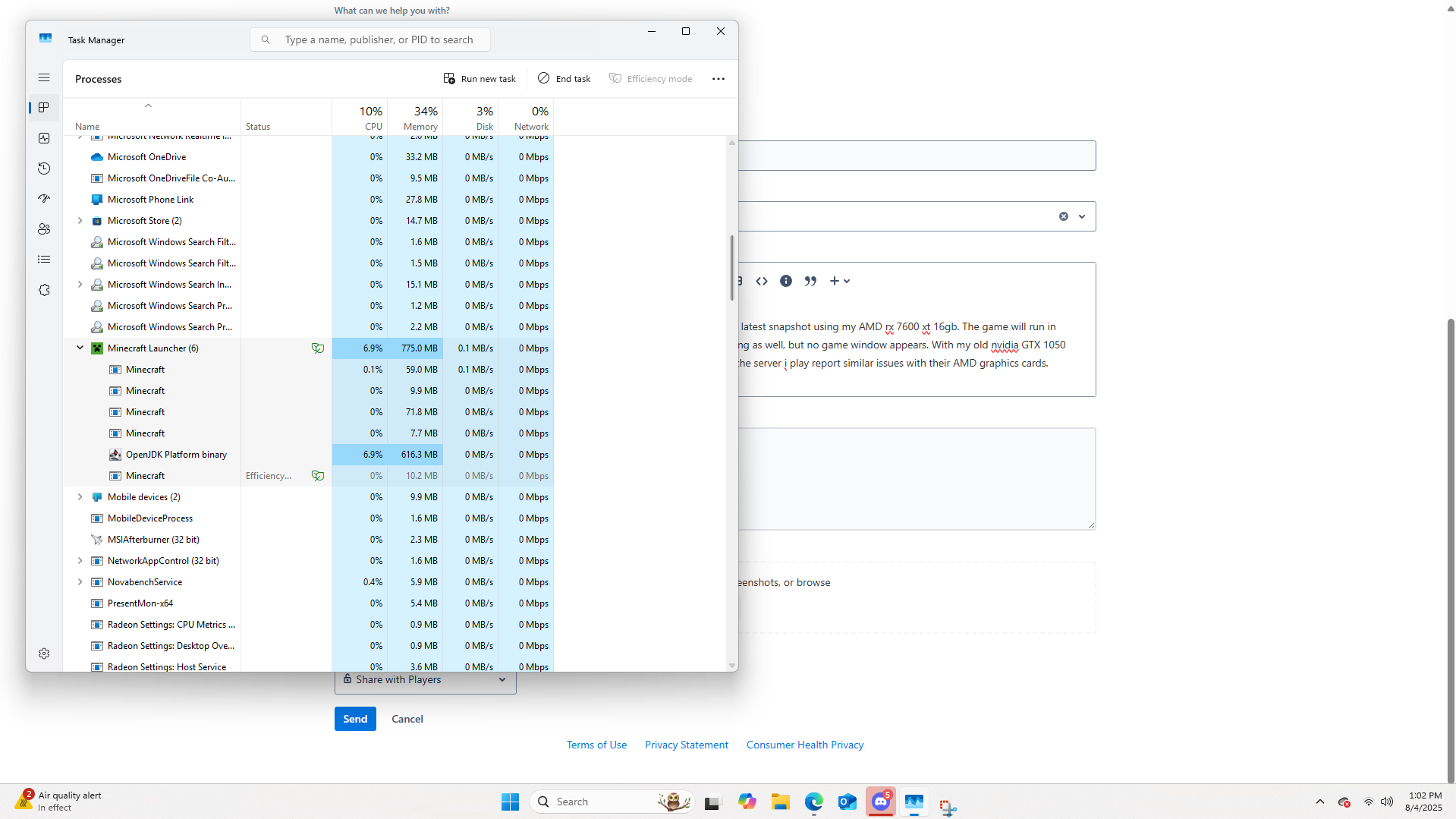Open the Task Manager more options menu
1456x819 pixels.
719,79
